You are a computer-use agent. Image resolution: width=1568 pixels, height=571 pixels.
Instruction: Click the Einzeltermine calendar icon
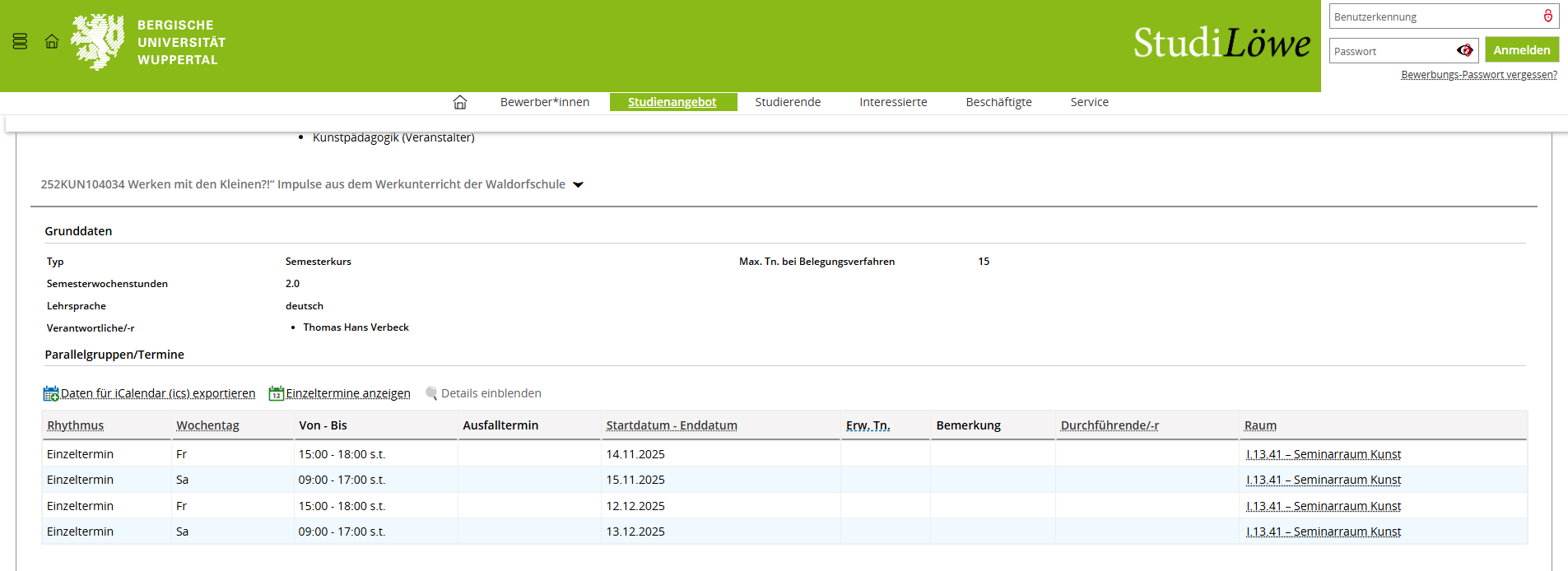coord(277,393)
